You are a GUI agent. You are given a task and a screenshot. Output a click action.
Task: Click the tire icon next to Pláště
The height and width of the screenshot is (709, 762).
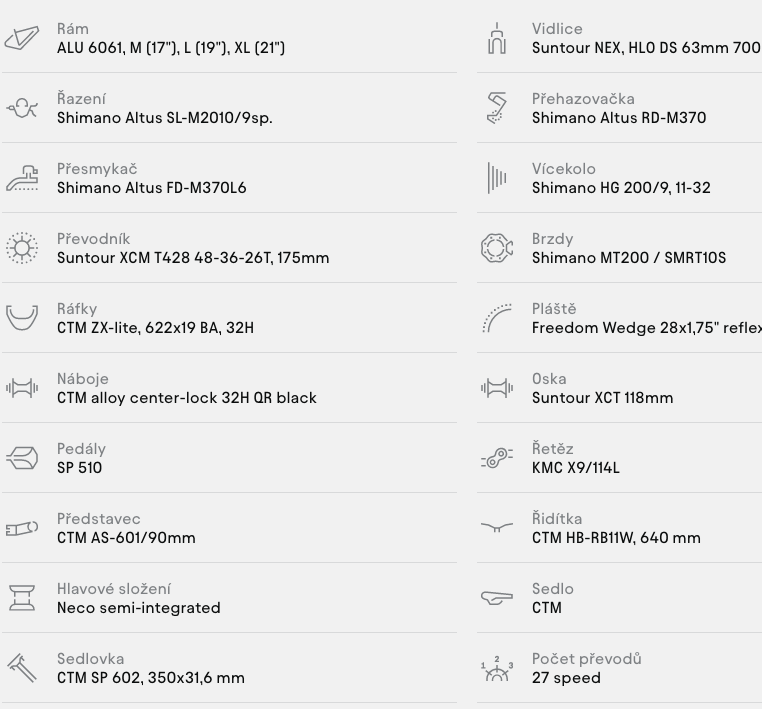496,318
